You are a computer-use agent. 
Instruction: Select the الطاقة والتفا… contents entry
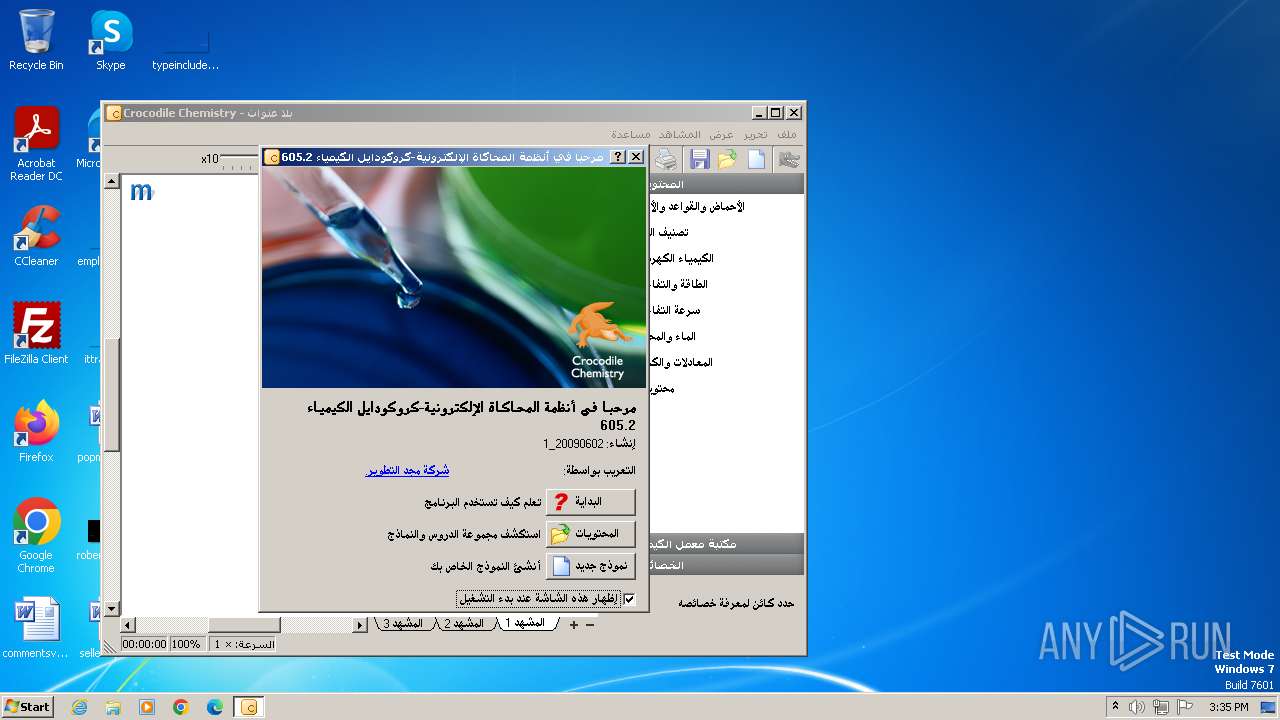pyautogui.click(x=679, y=284)
